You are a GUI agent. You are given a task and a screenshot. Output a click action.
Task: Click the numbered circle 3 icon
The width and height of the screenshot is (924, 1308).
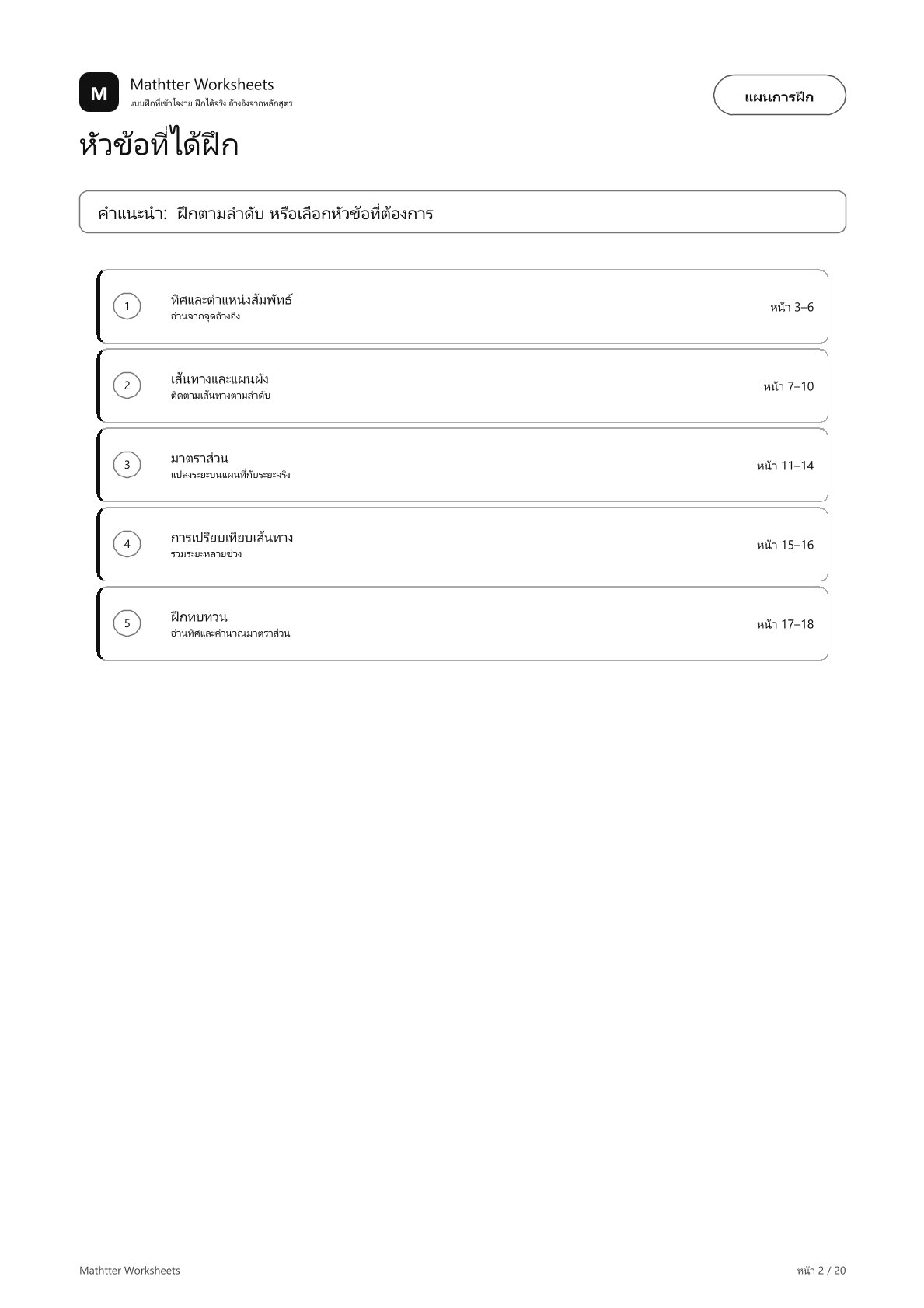(127, 465)
